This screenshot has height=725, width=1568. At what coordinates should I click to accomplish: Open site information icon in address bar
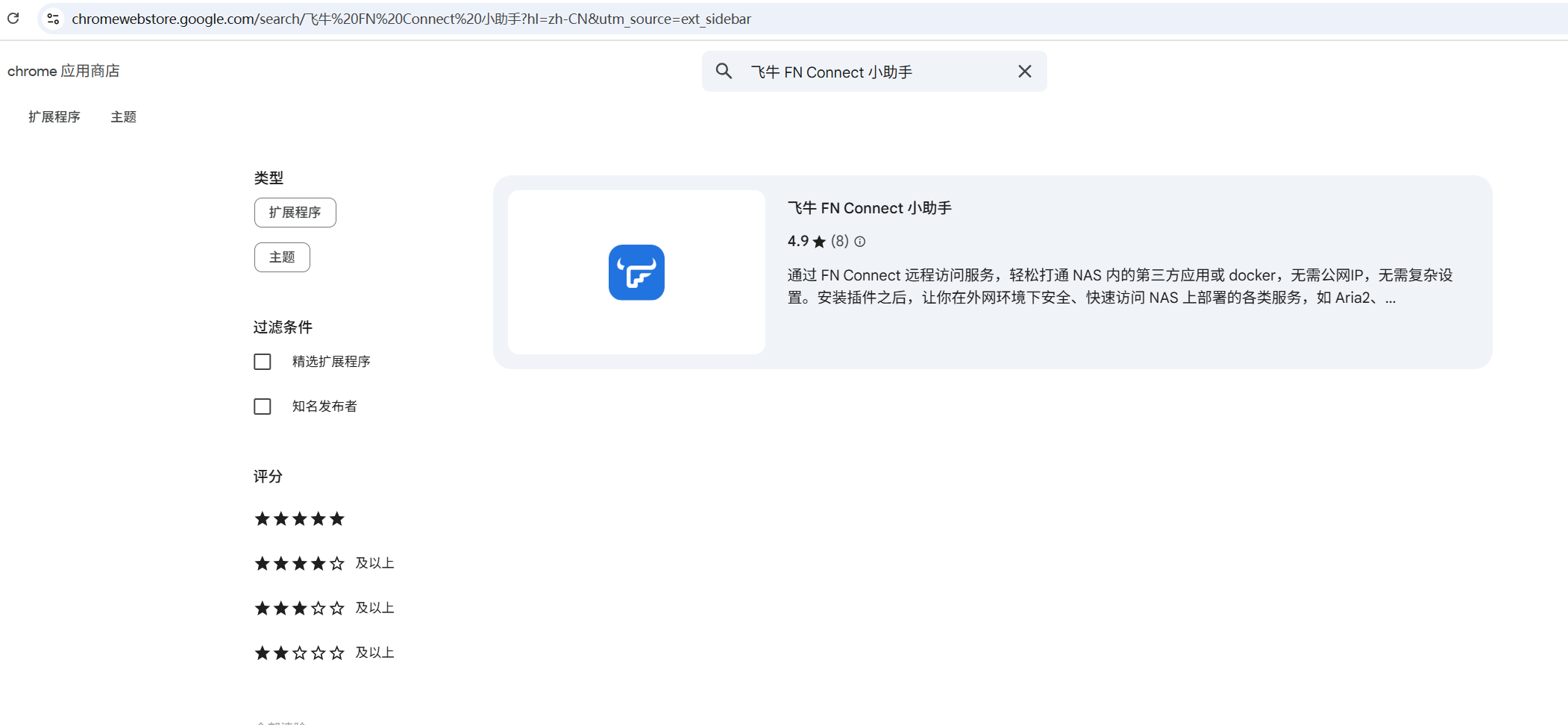click(53, 19)
